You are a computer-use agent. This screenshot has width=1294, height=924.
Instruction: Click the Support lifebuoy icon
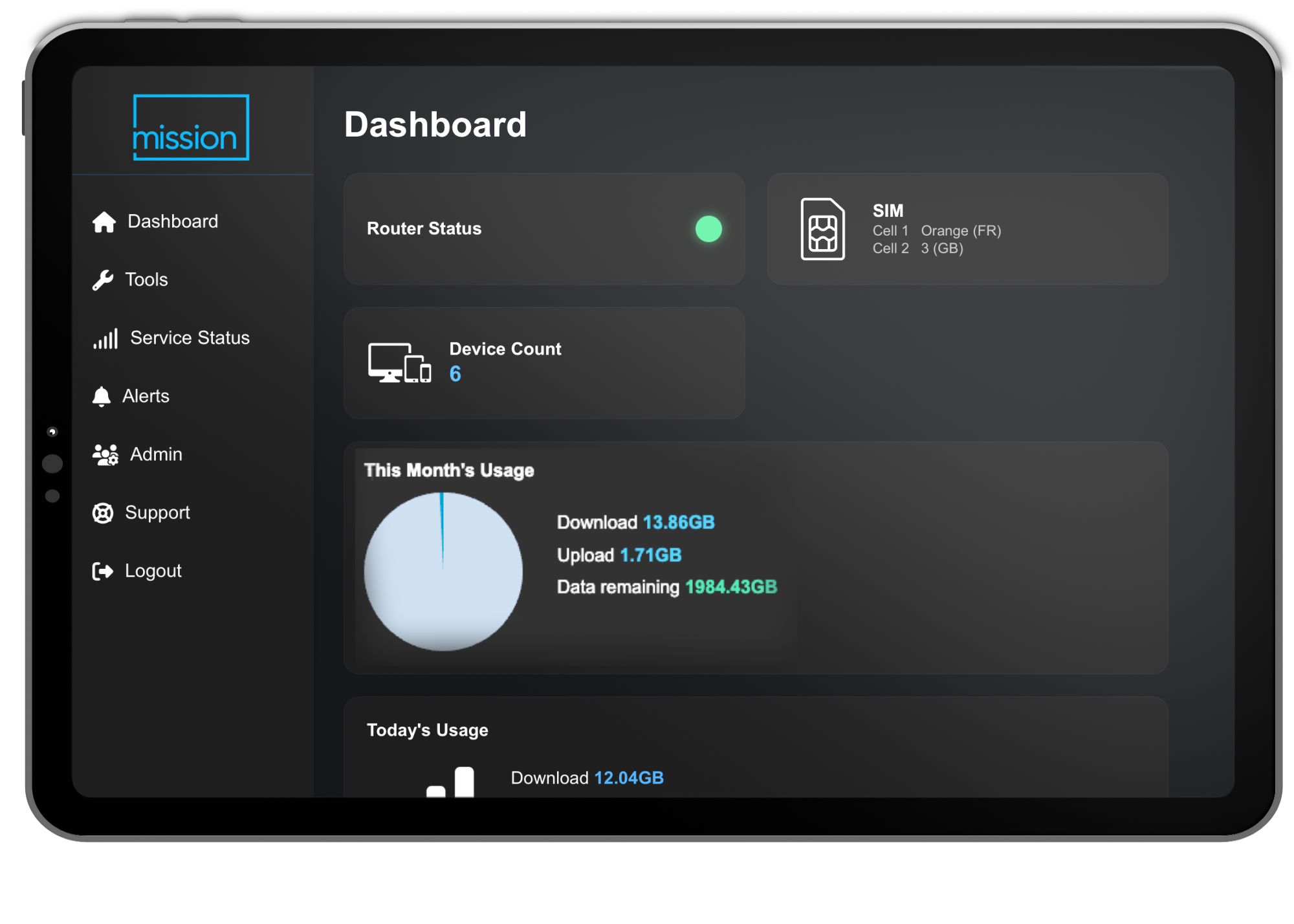103,513
